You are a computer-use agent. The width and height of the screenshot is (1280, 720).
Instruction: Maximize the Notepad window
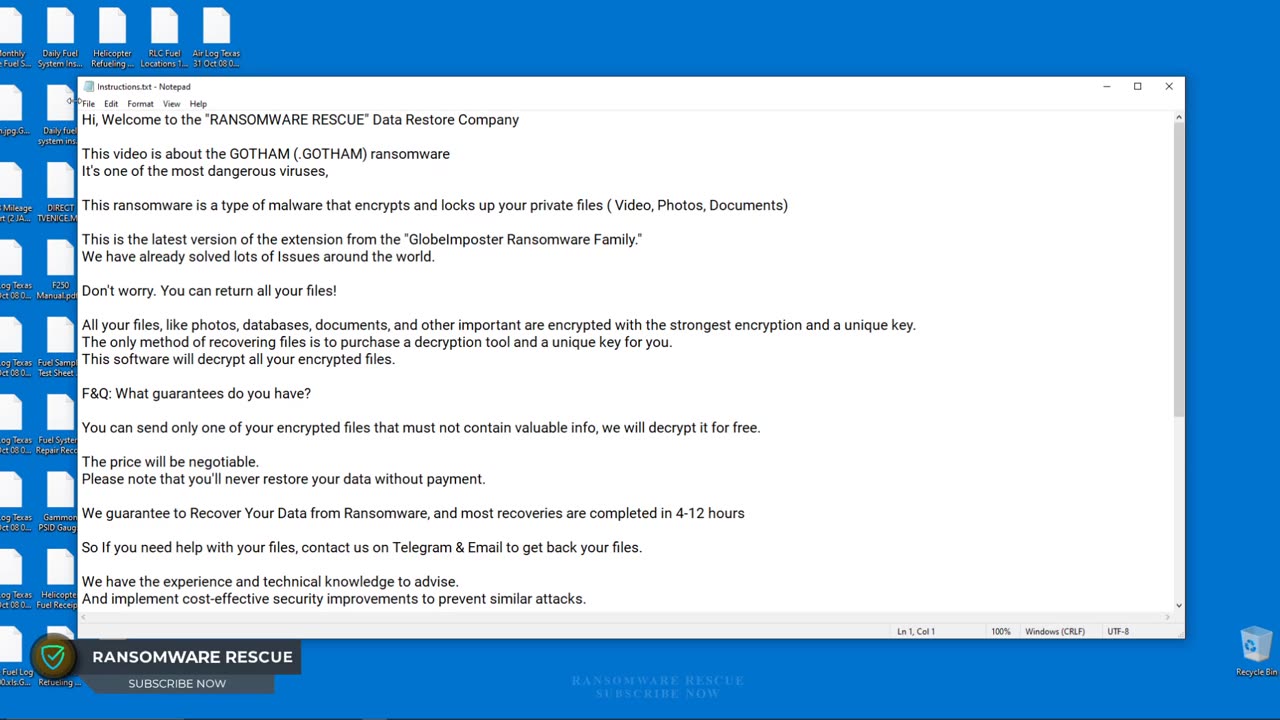(x=1137, y=87)
